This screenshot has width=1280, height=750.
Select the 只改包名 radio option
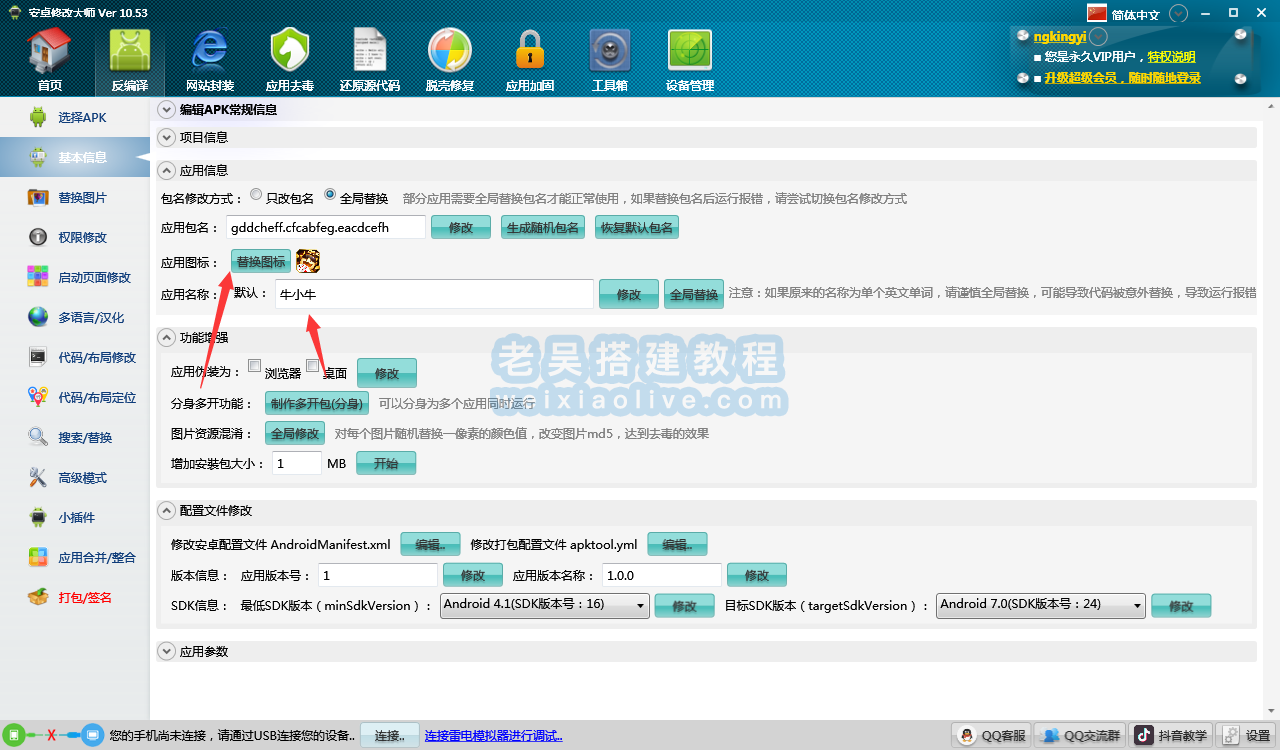click(257, 196)
